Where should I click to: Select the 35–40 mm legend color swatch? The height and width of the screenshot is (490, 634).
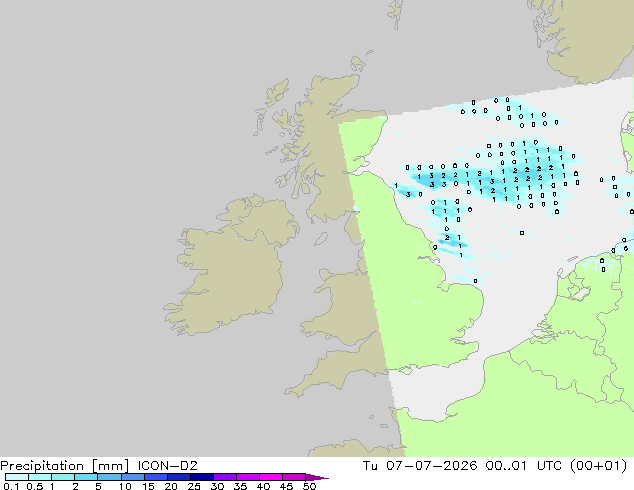[x=247, y=477]
